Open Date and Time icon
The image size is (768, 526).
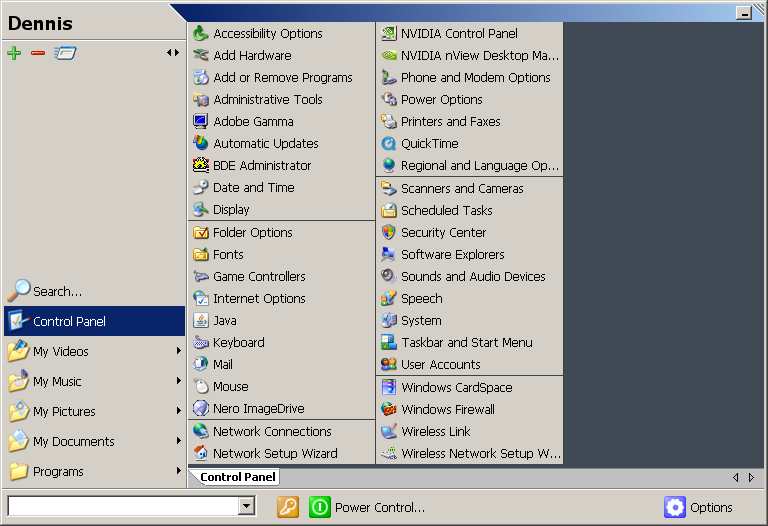[x=200, y=188]
